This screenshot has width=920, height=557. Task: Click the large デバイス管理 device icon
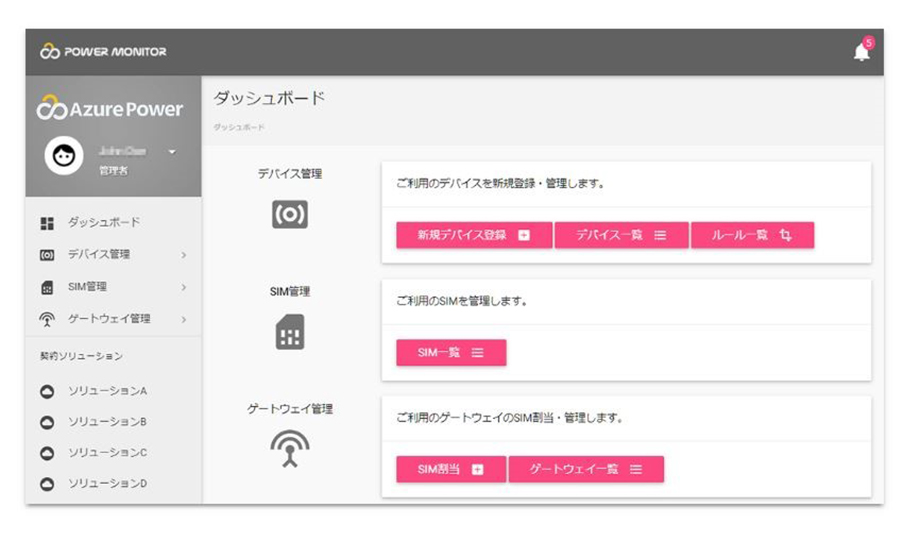coord(290,215)
